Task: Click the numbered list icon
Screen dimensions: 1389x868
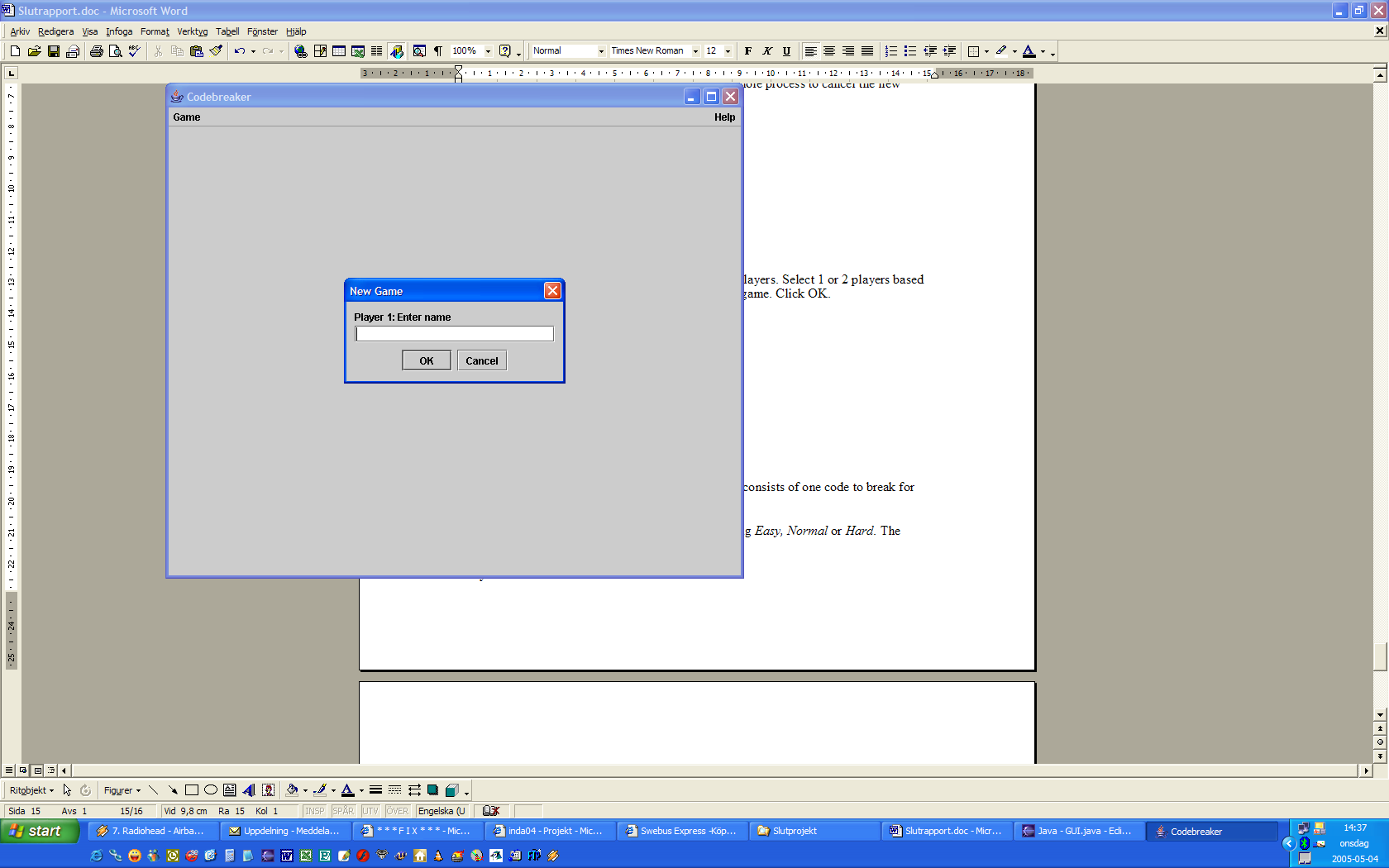Action: click(x=890, y=51)
